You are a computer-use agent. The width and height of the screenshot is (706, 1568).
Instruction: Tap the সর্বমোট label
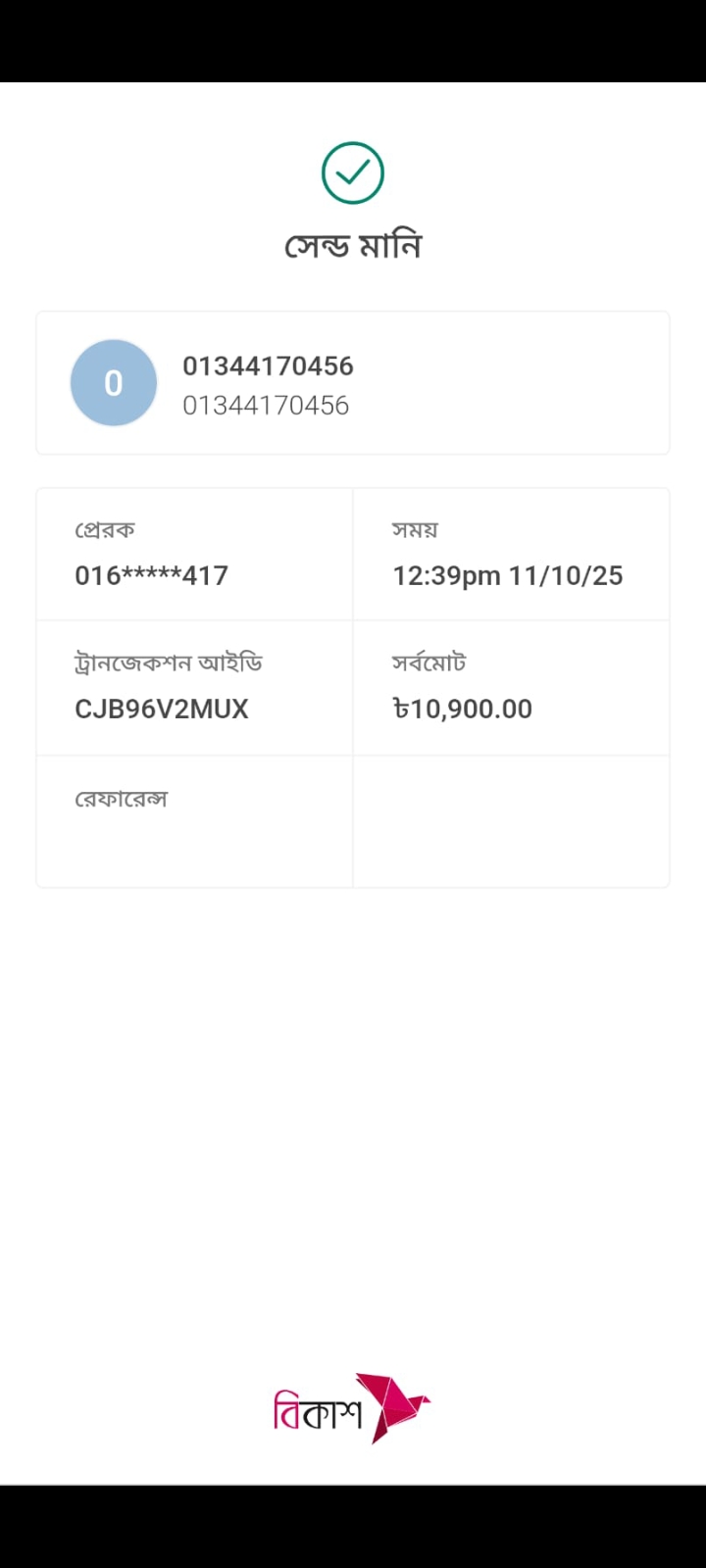click(429, 663)
